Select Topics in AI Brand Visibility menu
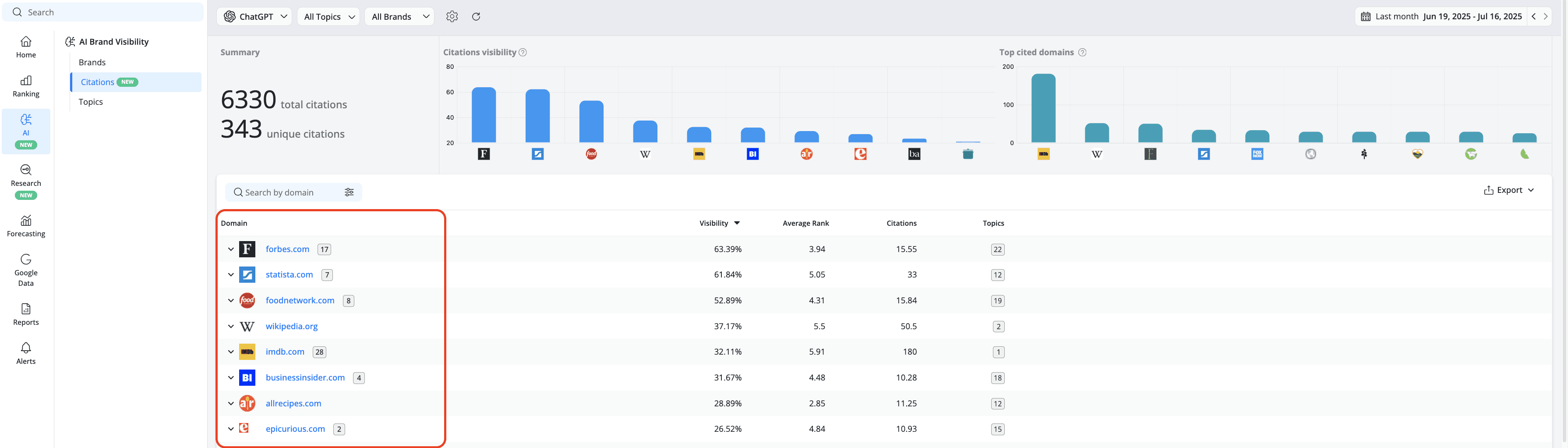Viewport: 1568px width, 448px height. (x=91, y=102)
